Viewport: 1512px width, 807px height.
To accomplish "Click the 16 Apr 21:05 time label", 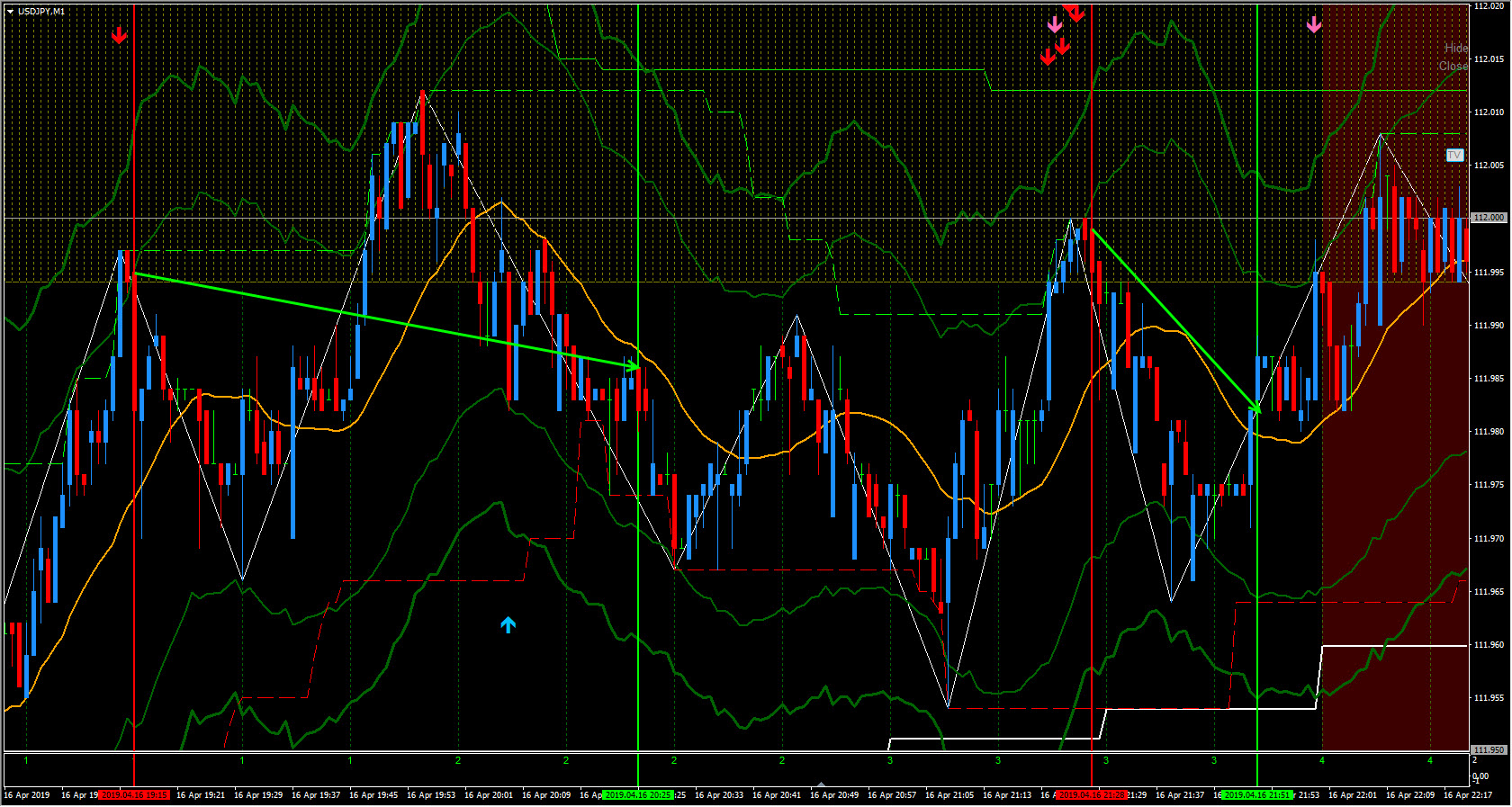I will tap(951, 795).
